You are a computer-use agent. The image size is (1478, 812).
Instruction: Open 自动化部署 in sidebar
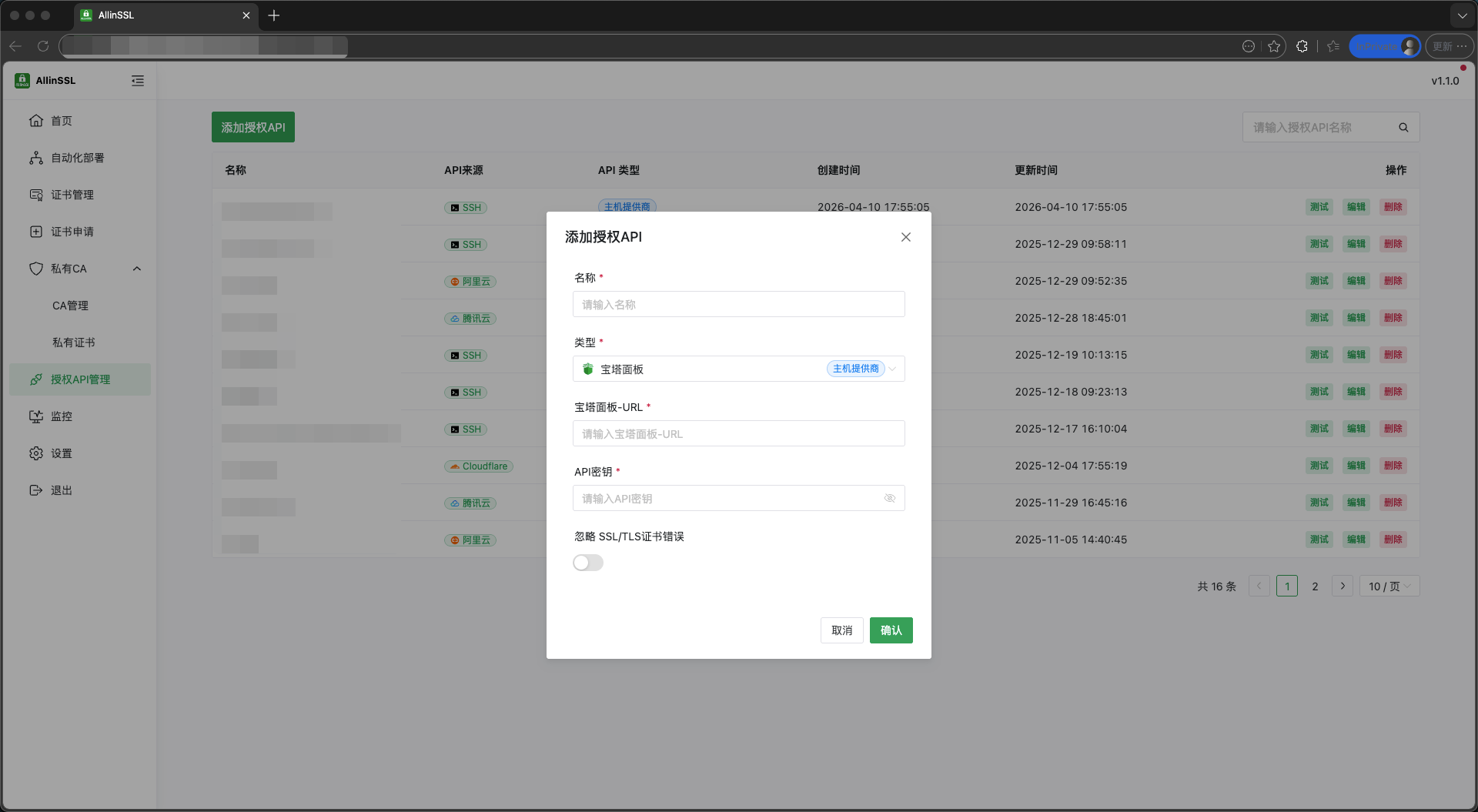80,158
